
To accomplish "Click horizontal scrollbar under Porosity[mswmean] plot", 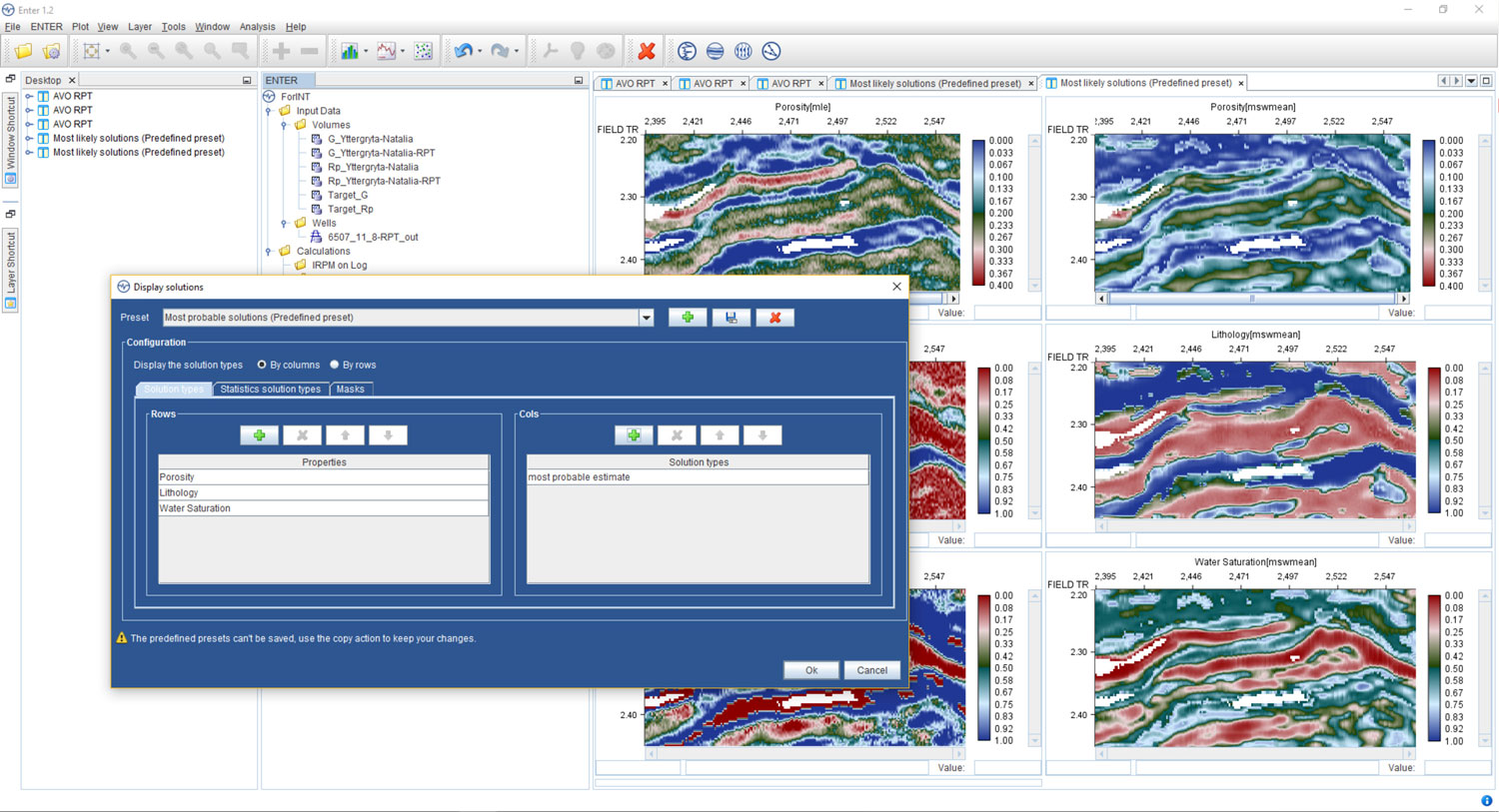I will tap(1252, 298).
